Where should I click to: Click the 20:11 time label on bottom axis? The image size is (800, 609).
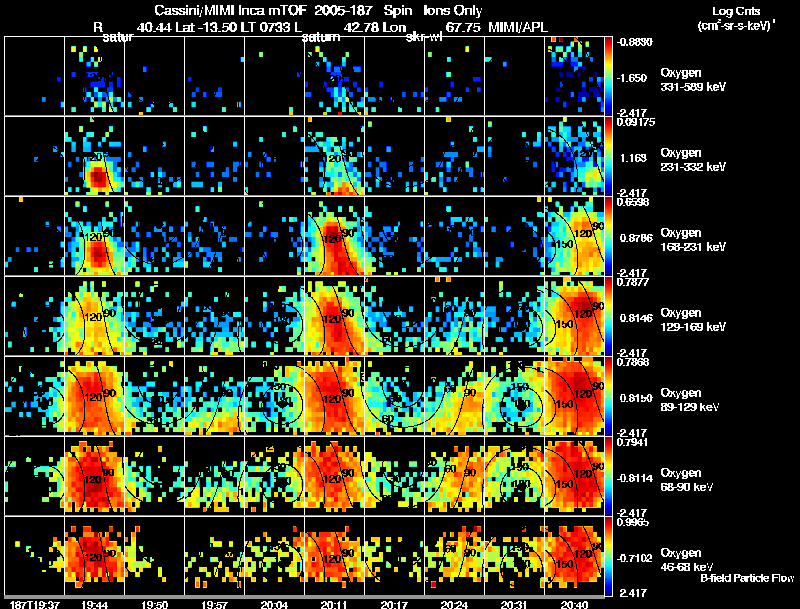point(334,604)
